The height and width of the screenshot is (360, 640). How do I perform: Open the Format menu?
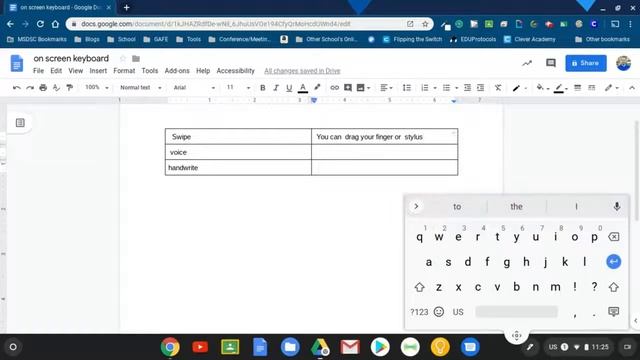(124, 71)
